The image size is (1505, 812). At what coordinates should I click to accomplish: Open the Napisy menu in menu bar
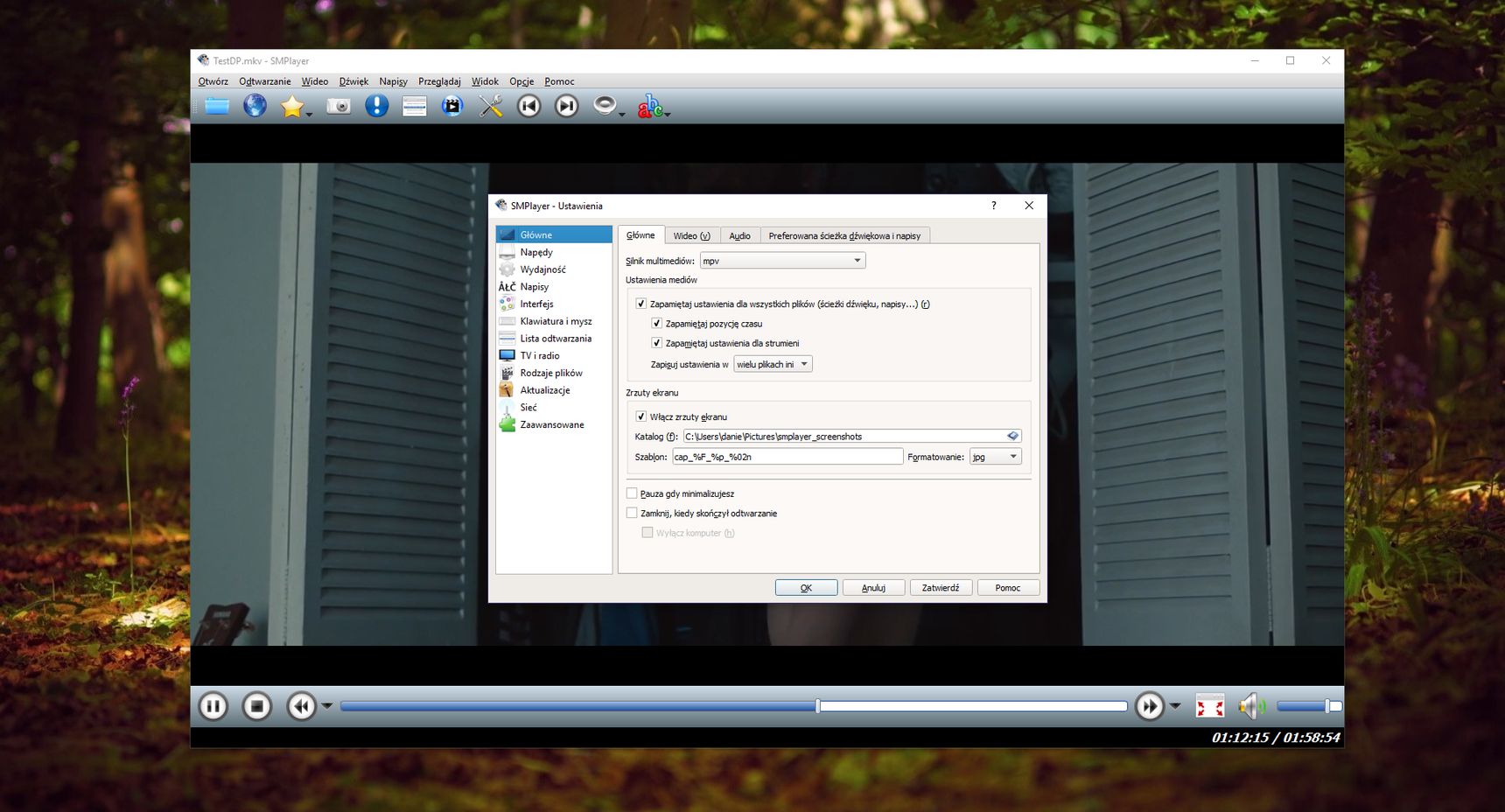point(393,81)
